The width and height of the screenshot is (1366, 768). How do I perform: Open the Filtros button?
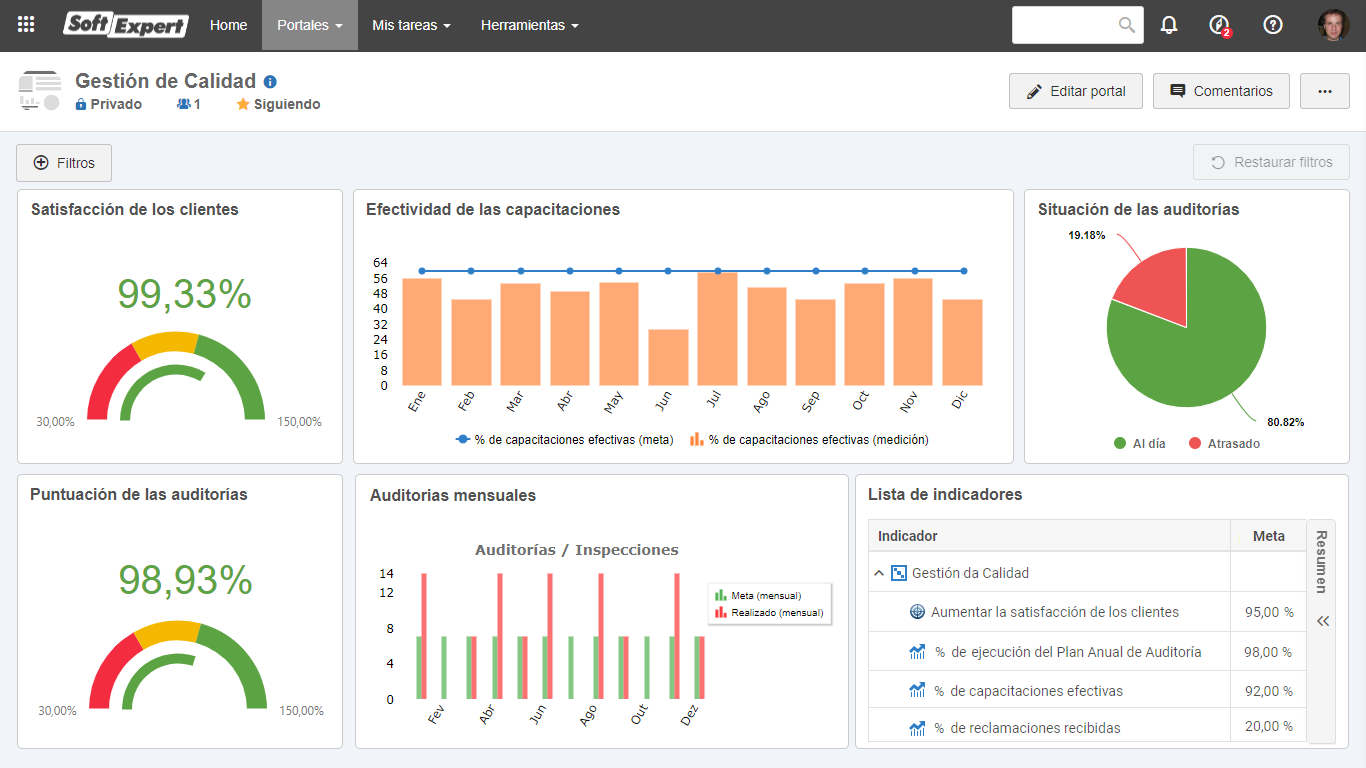[x=64, y=163]
